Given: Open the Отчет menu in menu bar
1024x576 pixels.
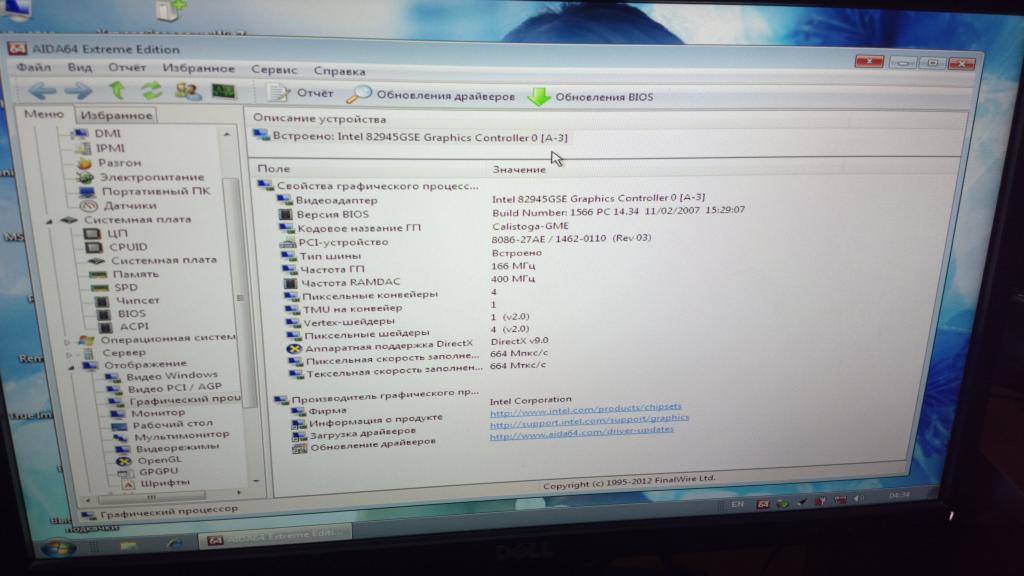Looking at the screenshot, I should [127, 67].
